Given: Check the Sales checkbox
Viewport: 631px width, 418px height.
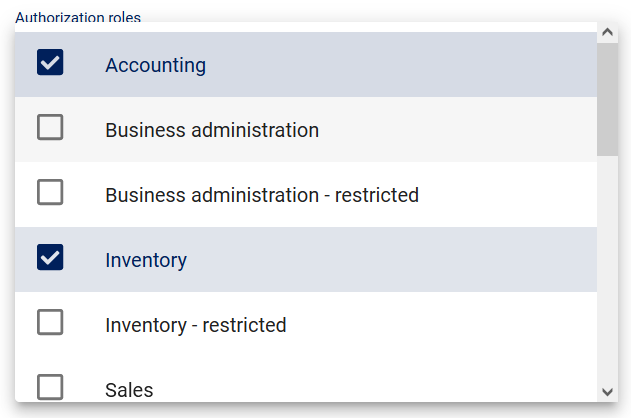Looking at the screenshot, I should (50, 387).
